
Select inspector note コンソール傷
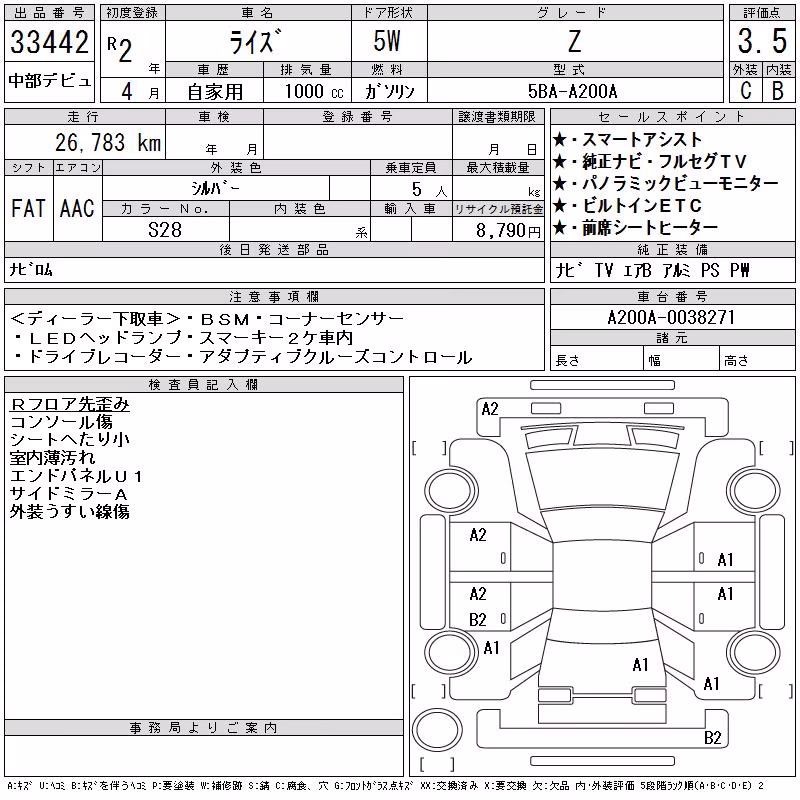61,422
